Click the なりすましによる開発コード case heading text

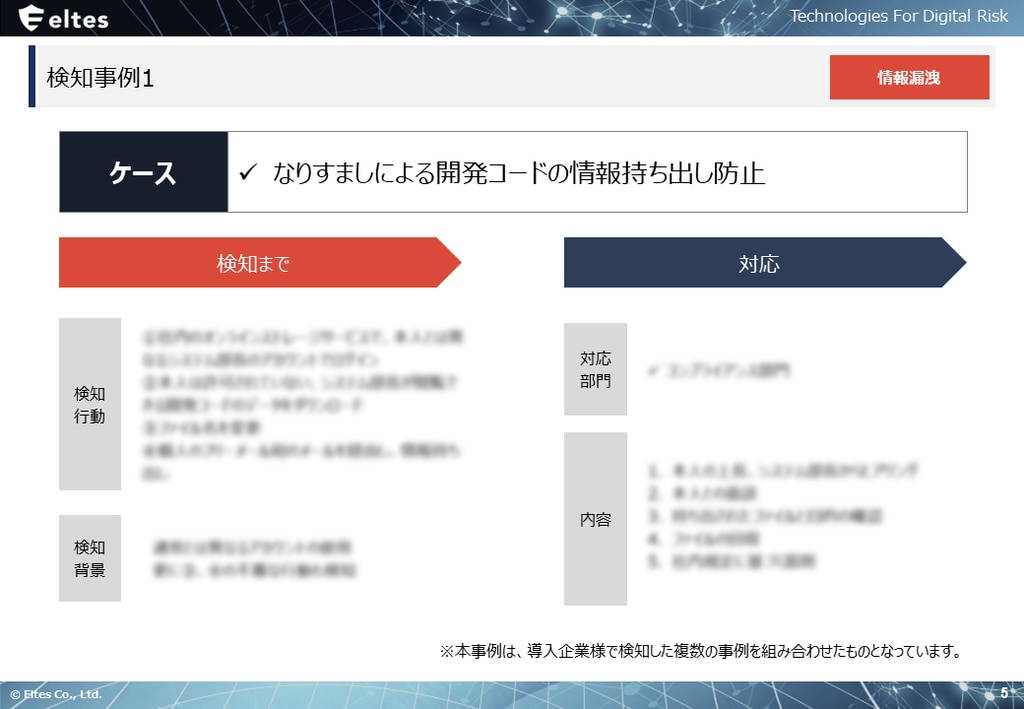pos(518,173)
